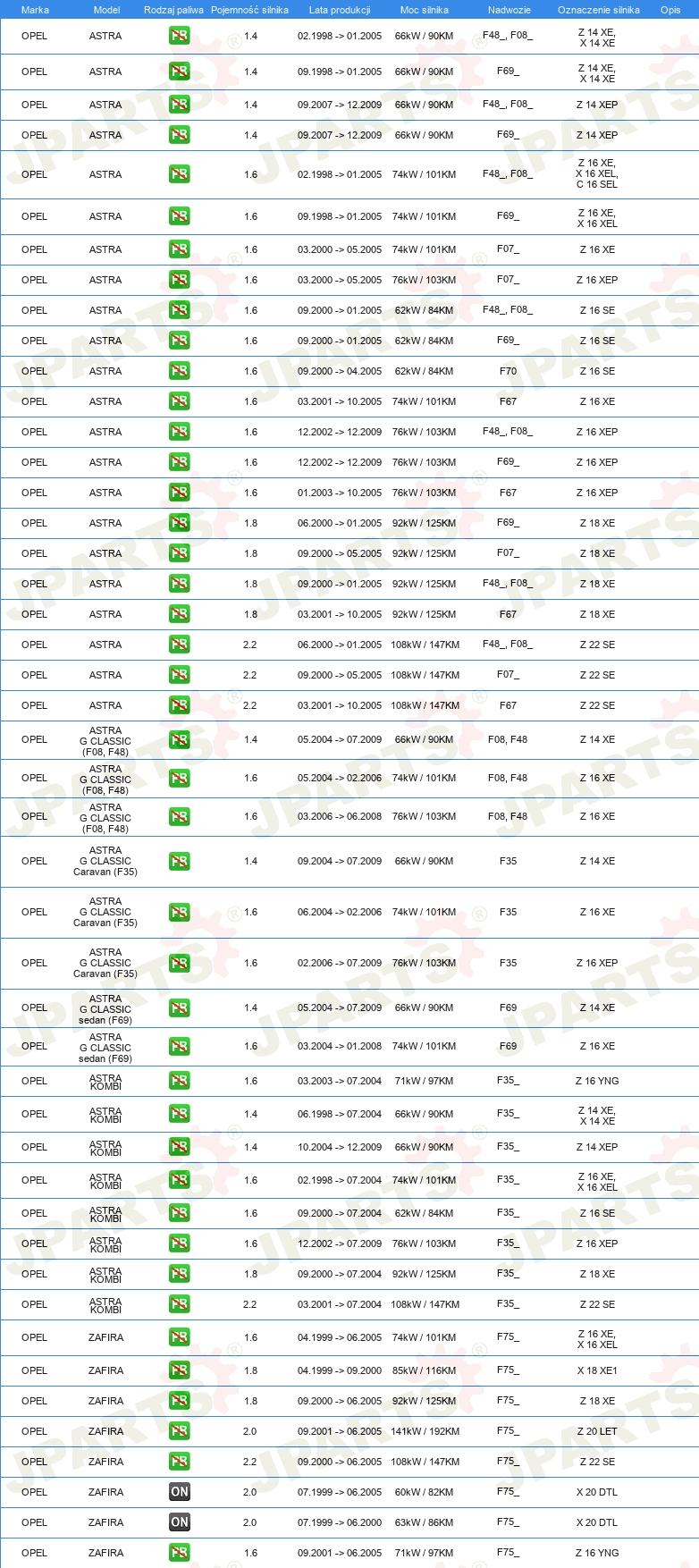Click petrol icon for Zafira Z 16 YNG row
Screen dimensions: 699x1568
[x=180, y=1553]
